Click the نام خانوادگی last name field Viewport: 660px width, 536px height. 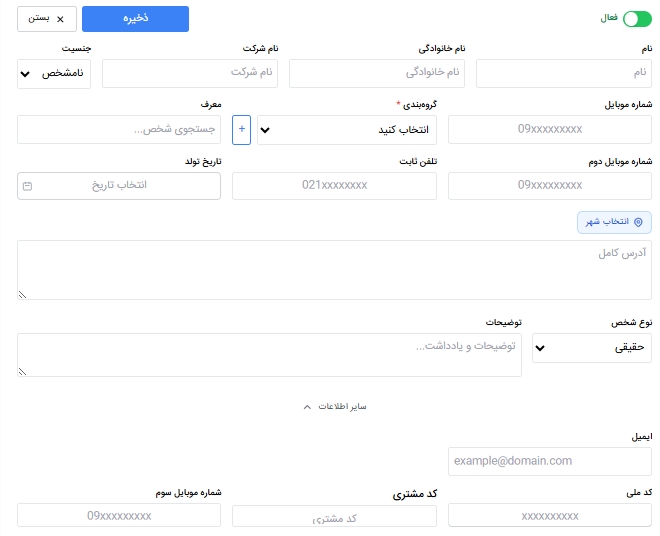[377, 73]
